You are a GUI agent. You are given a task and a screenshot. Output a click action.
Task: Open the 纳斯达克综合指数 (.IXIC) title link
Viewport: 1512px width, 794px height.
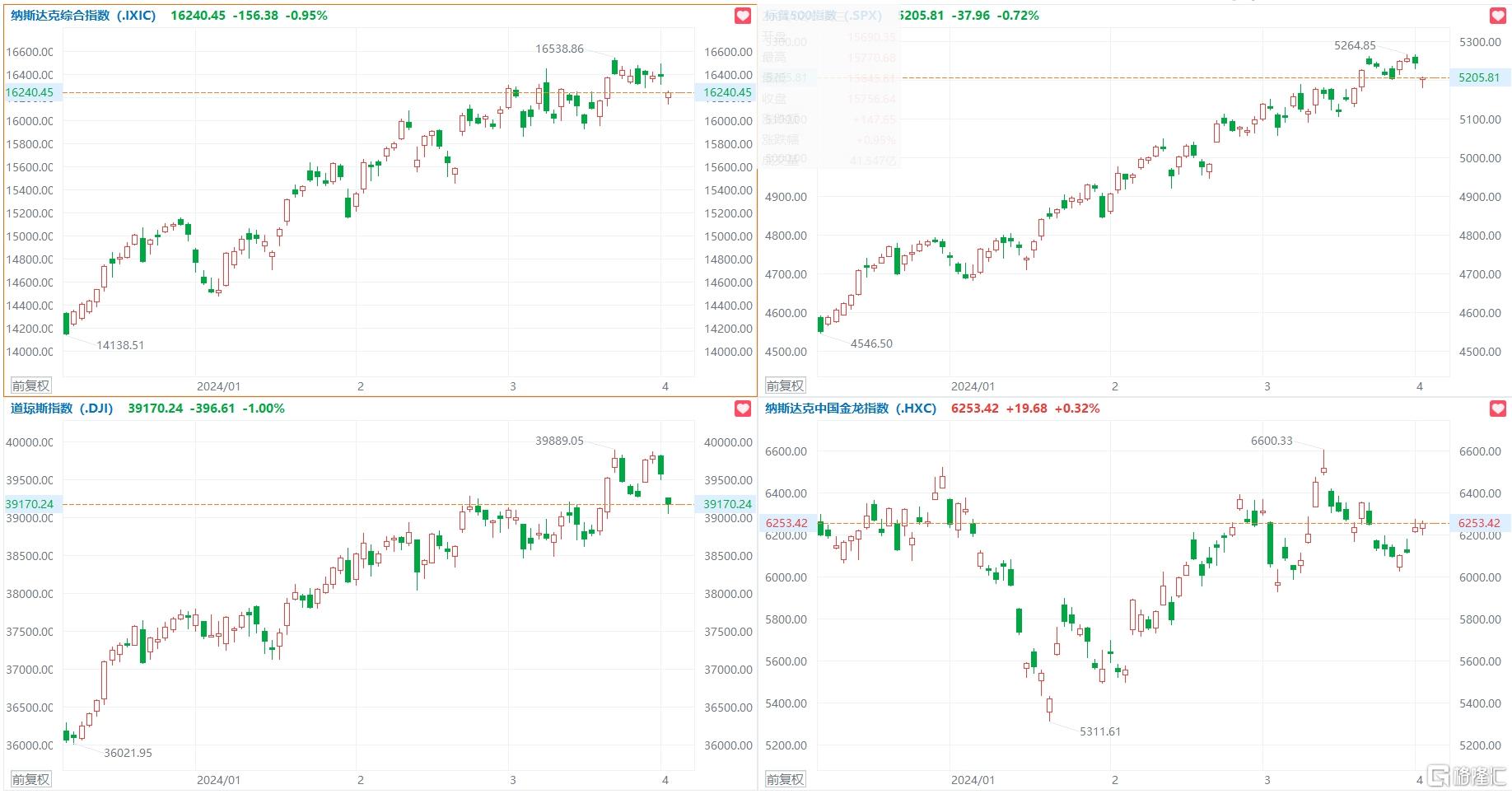coord(83,16)
